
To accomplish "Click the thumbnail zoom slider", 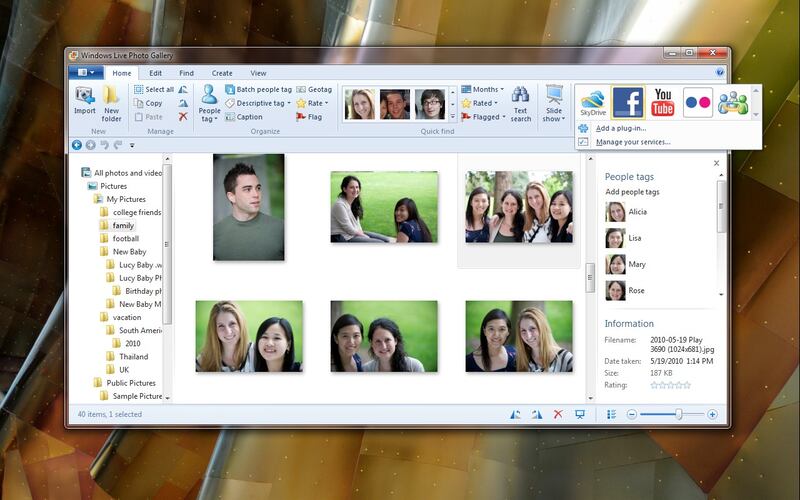I will point(679,414).
